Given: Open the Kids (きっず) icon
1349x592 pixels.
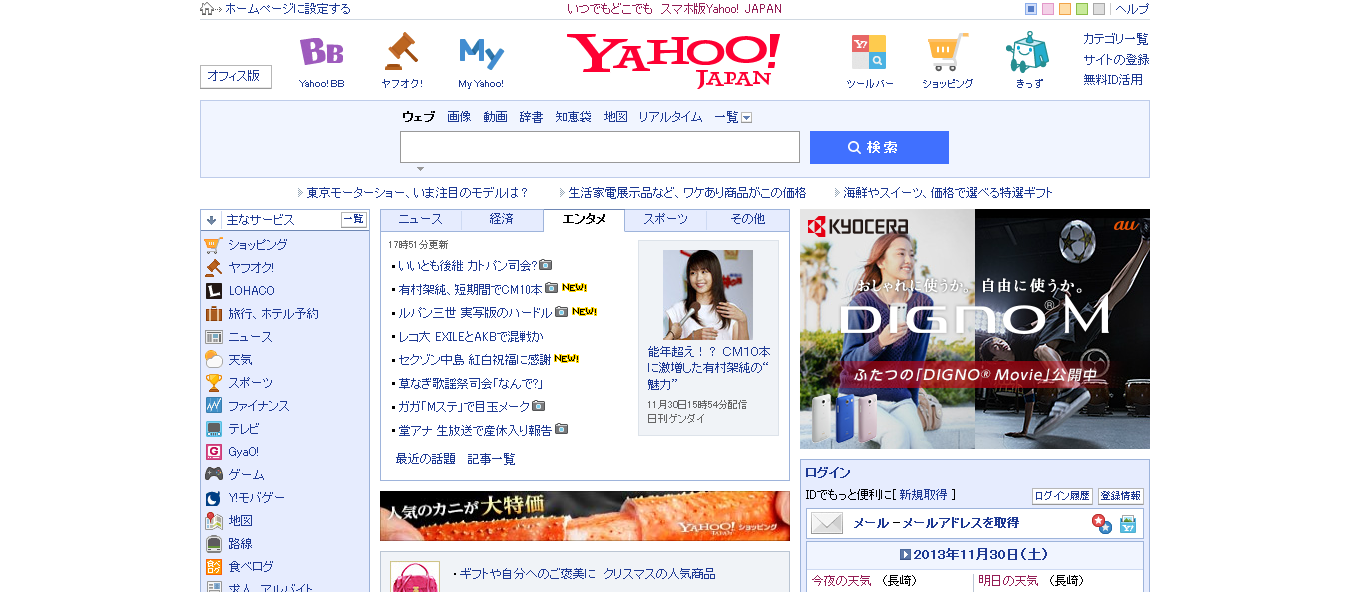Looking at the screenshot, I should coord(1027,51).
